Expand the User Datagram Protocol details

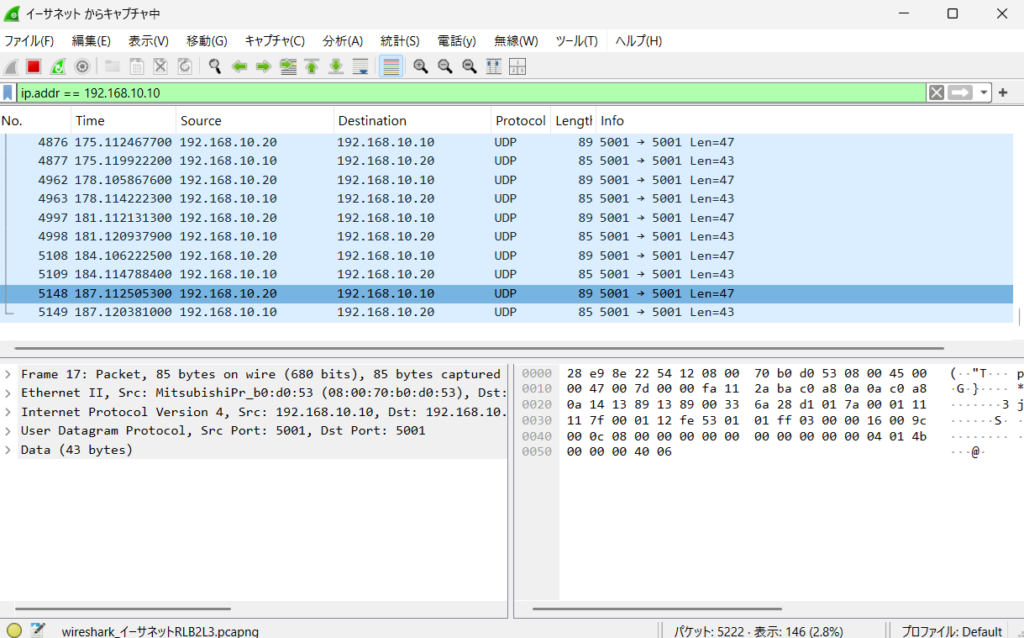tap(9, 431)
